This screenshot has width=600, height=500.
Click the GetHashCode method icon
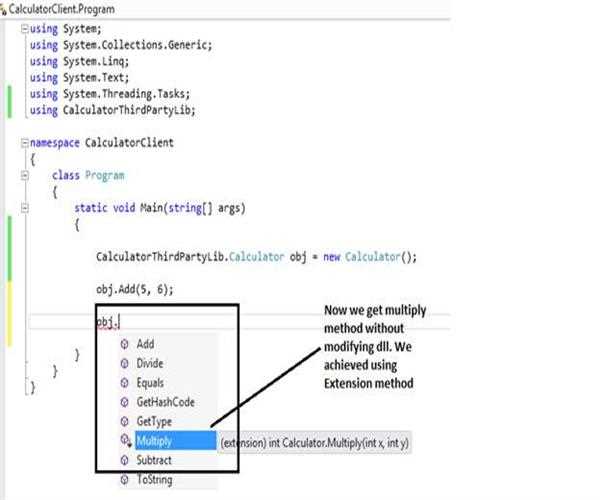pyautogui.click(x=124, y=402)
